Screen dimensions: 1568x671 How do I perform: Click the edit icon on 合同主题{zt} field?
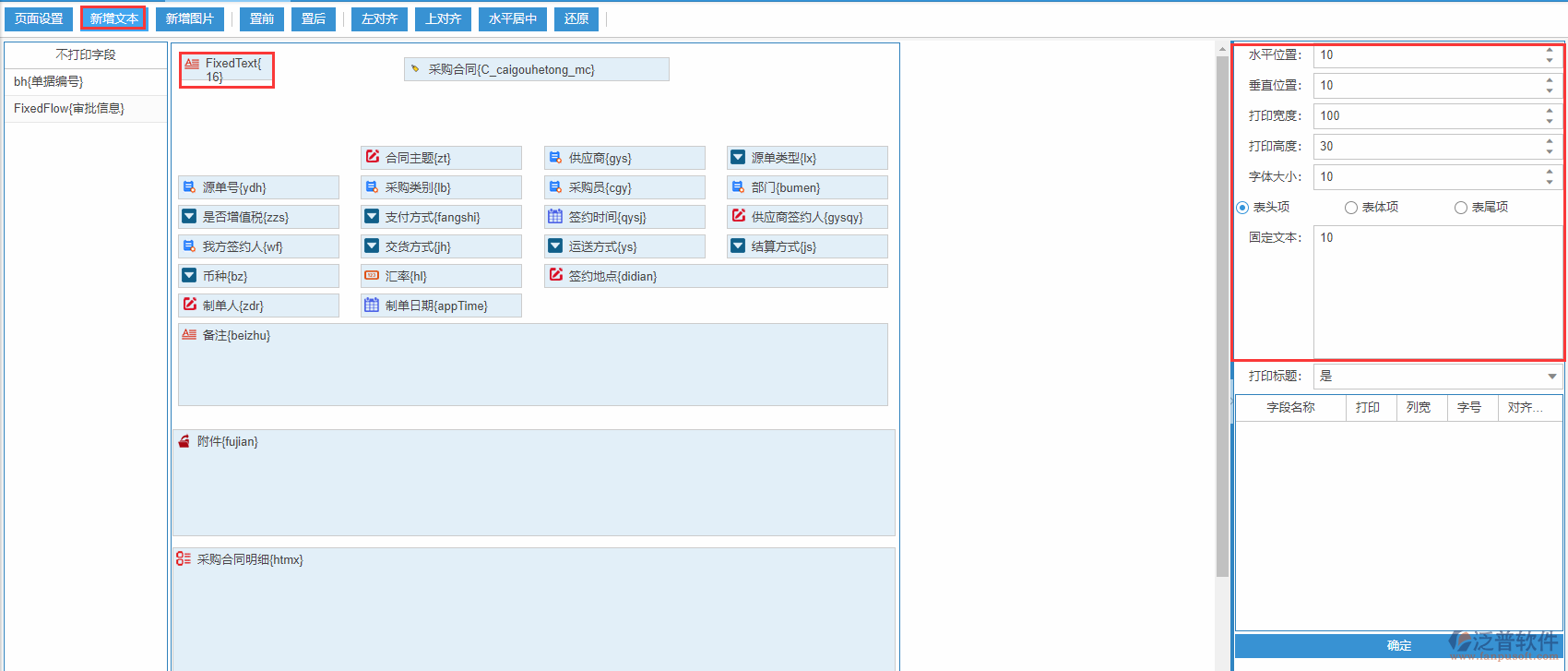pos(373,157)
